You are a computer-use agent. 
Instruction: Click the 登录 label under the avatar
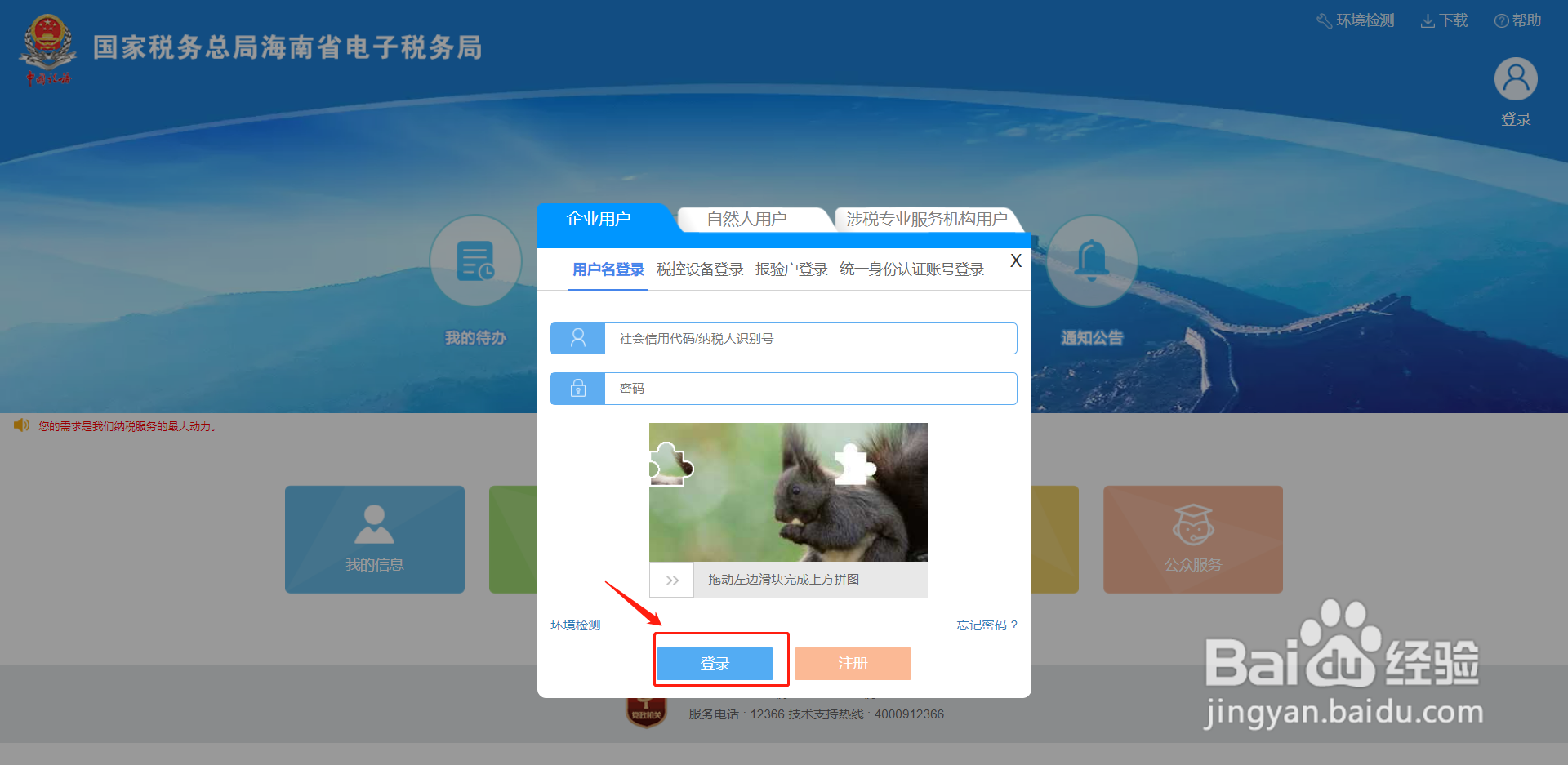pos(1516,119)
